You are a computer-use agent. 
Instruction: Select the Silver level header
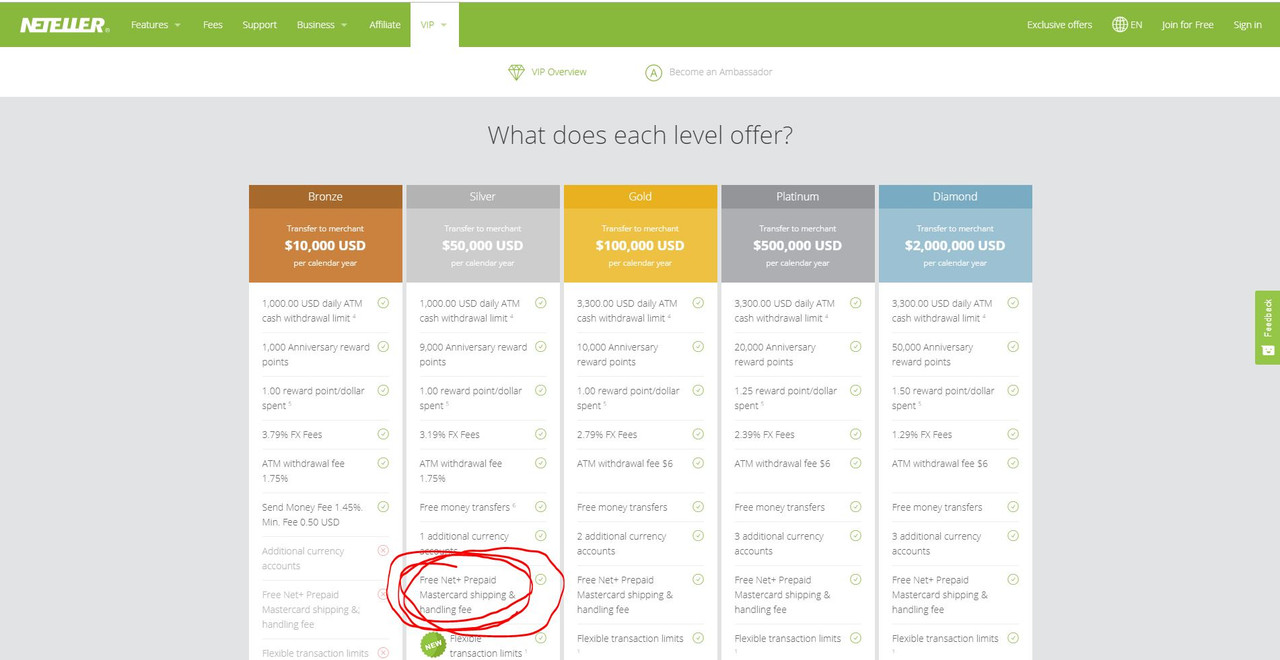[x=483, y=197]
